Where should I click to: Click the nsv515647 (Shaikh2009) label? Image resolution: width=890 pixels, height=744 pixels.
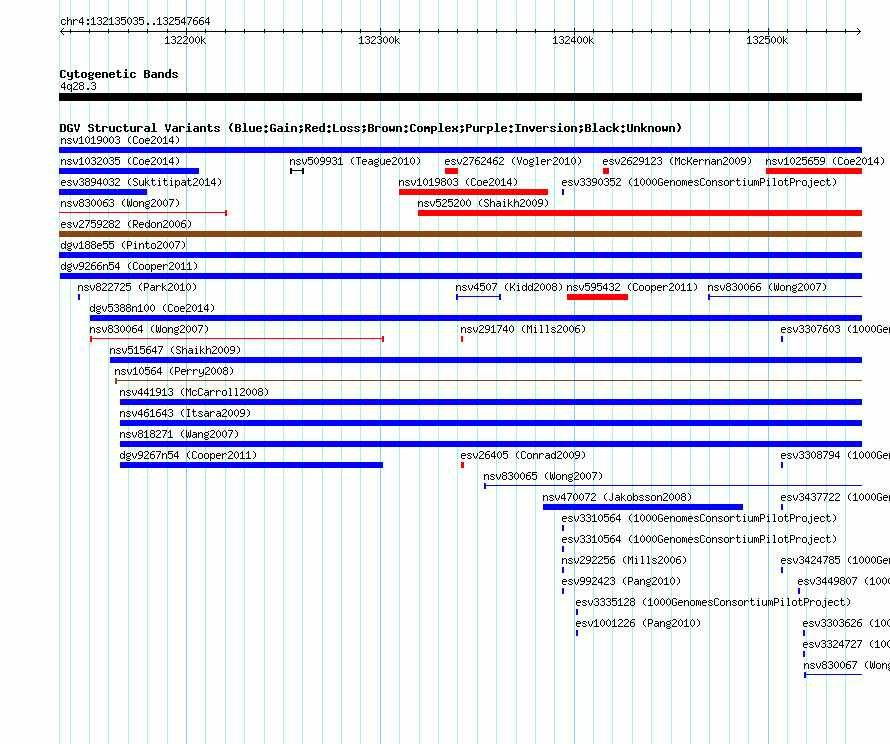coord(175,350)
